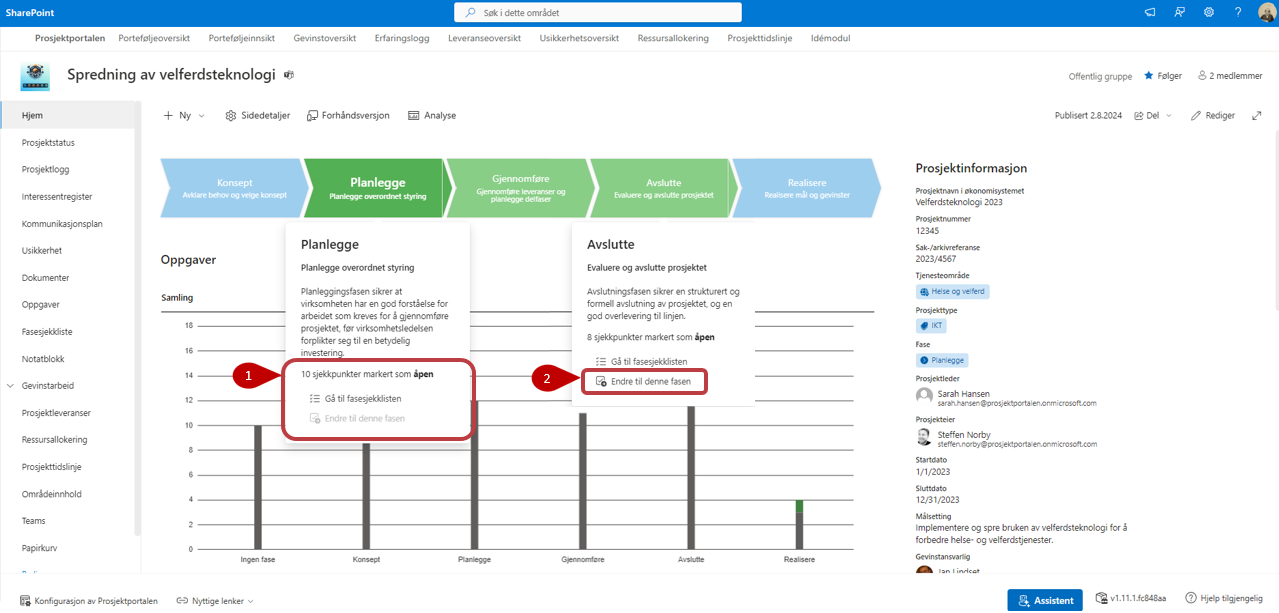Screen dimensions: 1279x613
Task: Open the Porteføljeoversikt menu item
Action: click(154, 38)
